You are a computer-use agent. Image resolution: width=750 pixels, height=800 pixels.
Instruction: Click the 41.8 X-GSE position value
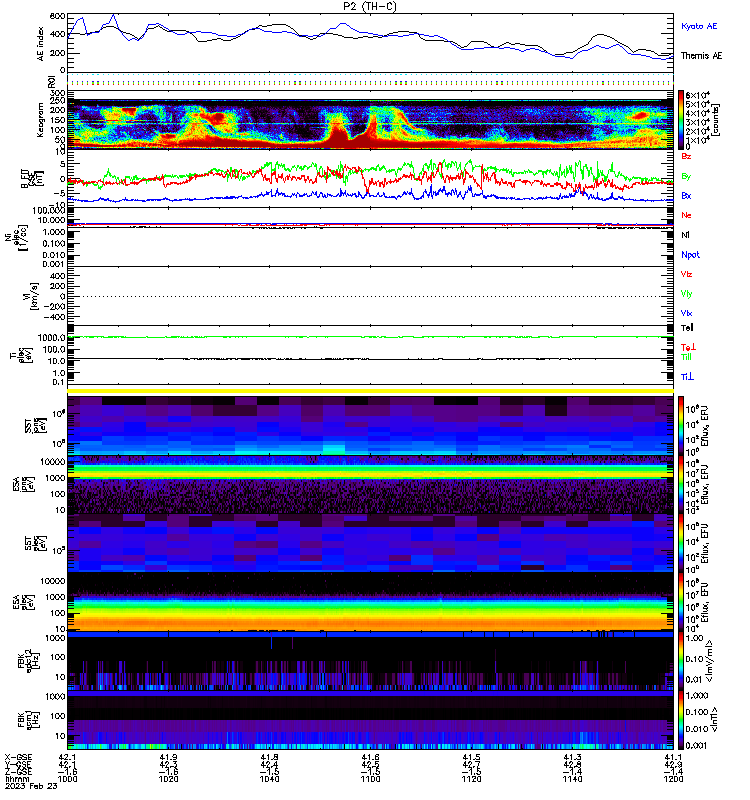coord(269,757)
